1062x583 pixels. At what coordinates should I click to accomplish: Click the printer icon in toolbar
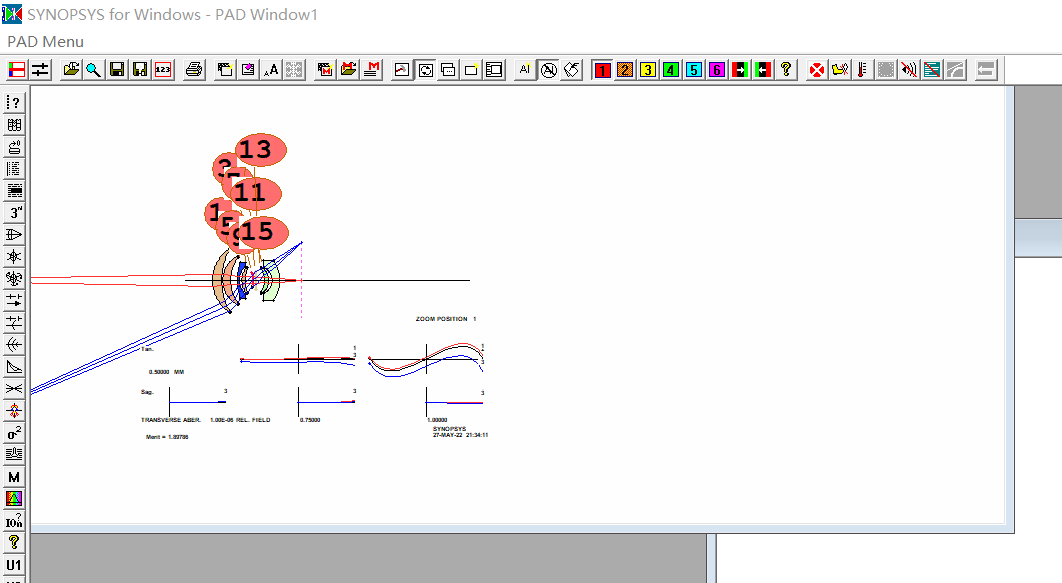(x=195, y=70)
